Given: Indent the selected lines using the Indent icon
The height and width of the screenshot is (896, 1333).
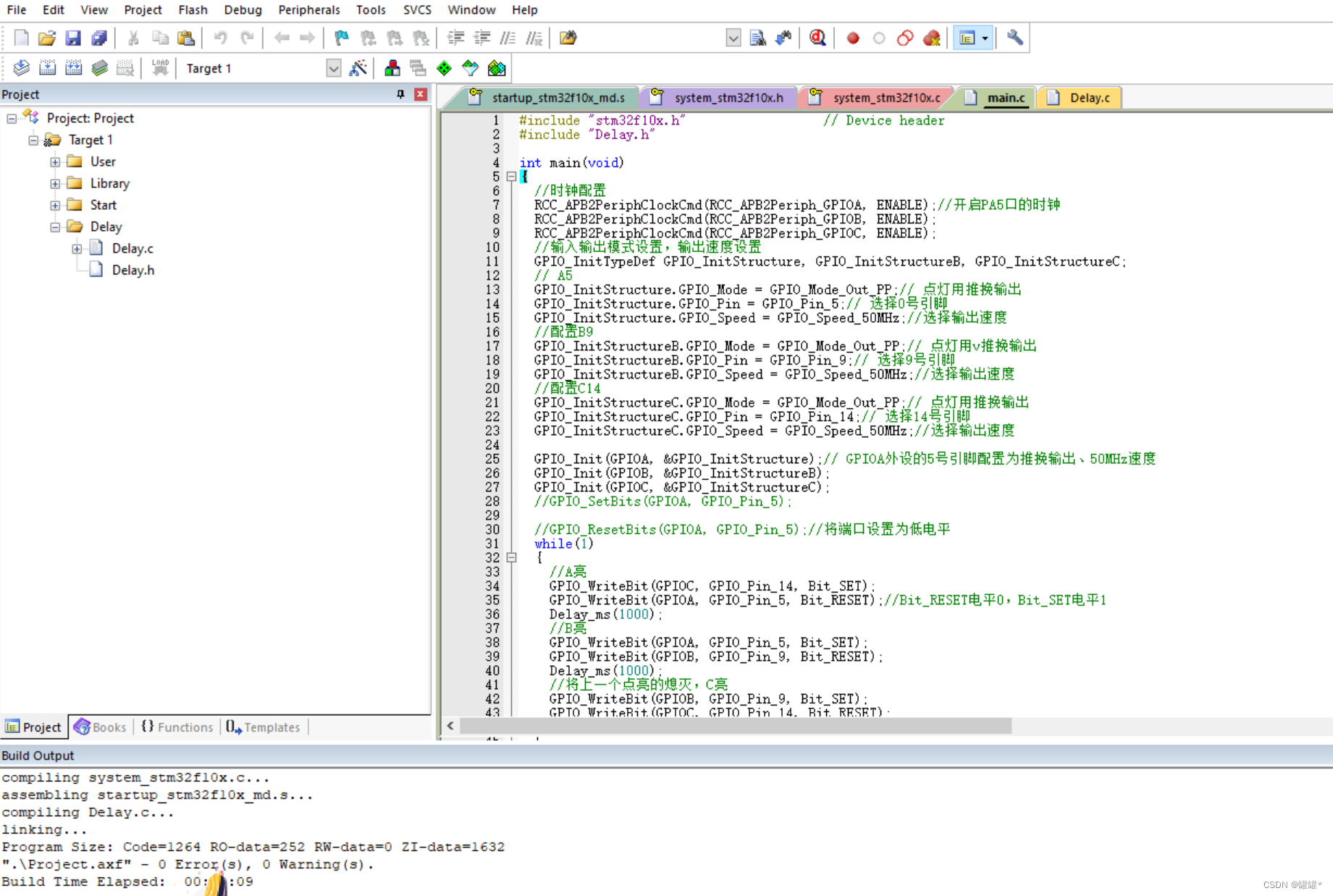Looking at the screenshot, I should pos(455,38).
